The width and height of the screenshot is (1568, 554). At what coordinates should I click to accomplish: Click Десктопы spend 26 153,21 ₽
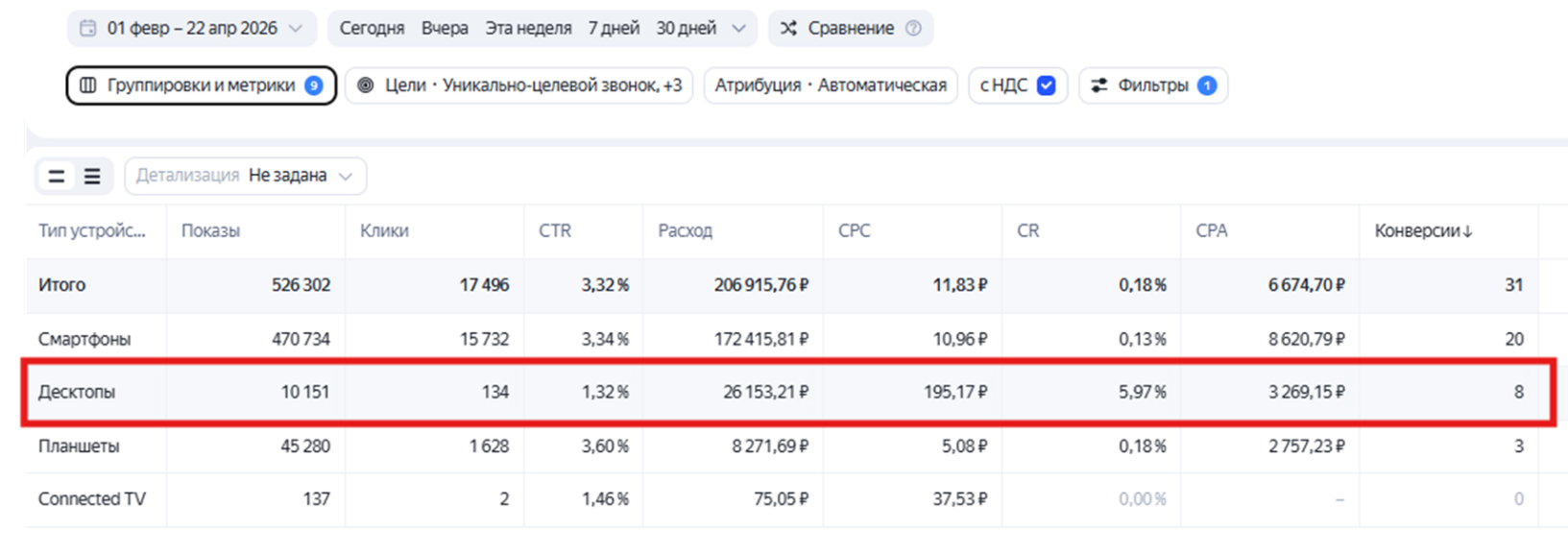point(766,392)
